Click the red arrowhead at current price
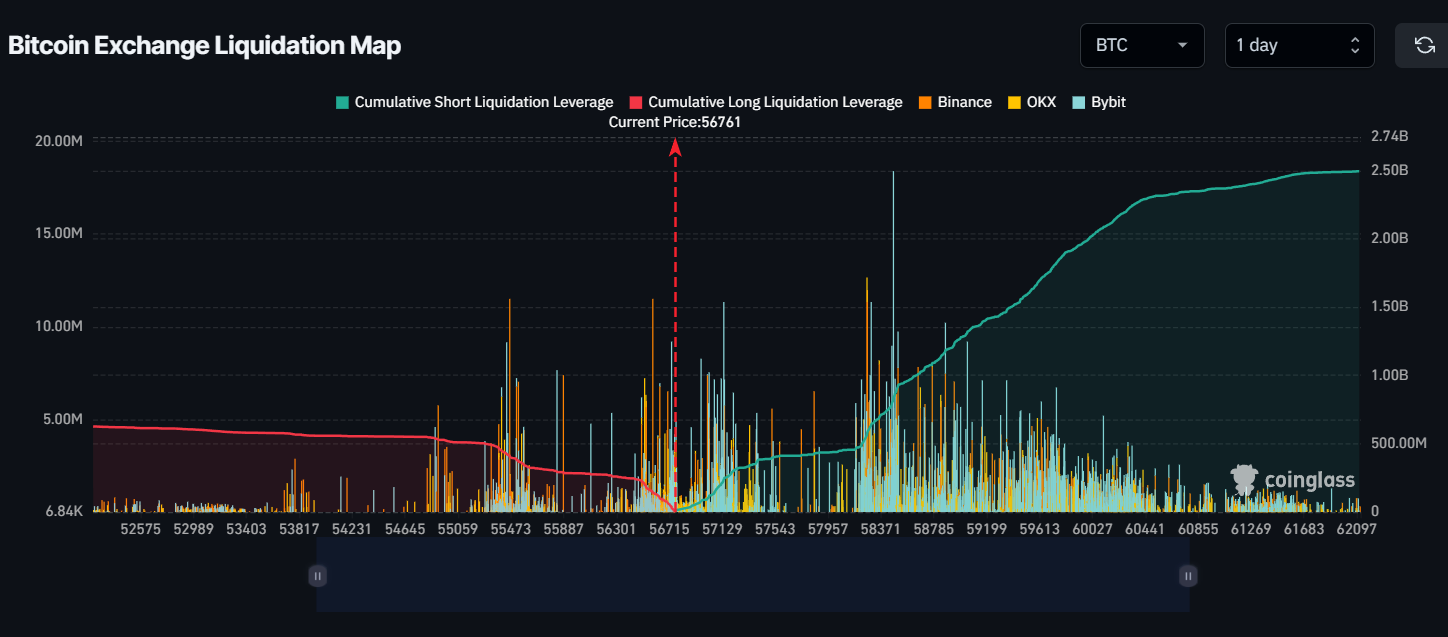The height and width of the screenshot is (637, 1448). tap(675, 147)
